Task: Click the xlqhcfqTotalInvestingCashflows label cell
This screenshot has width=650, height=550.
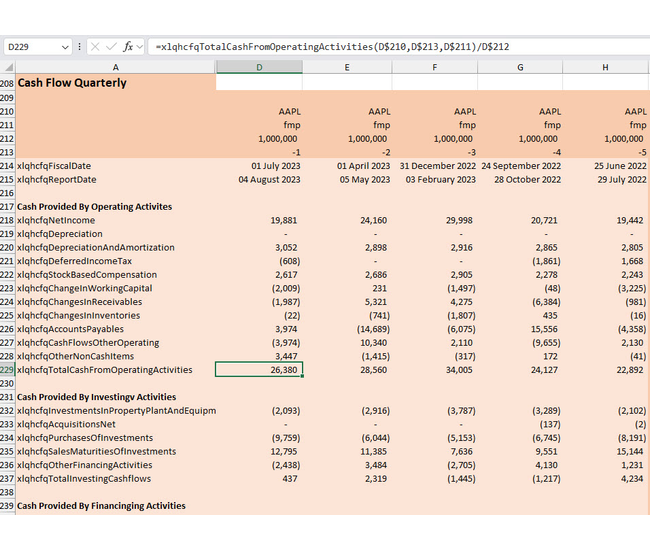Action: (x=116, y=479)
